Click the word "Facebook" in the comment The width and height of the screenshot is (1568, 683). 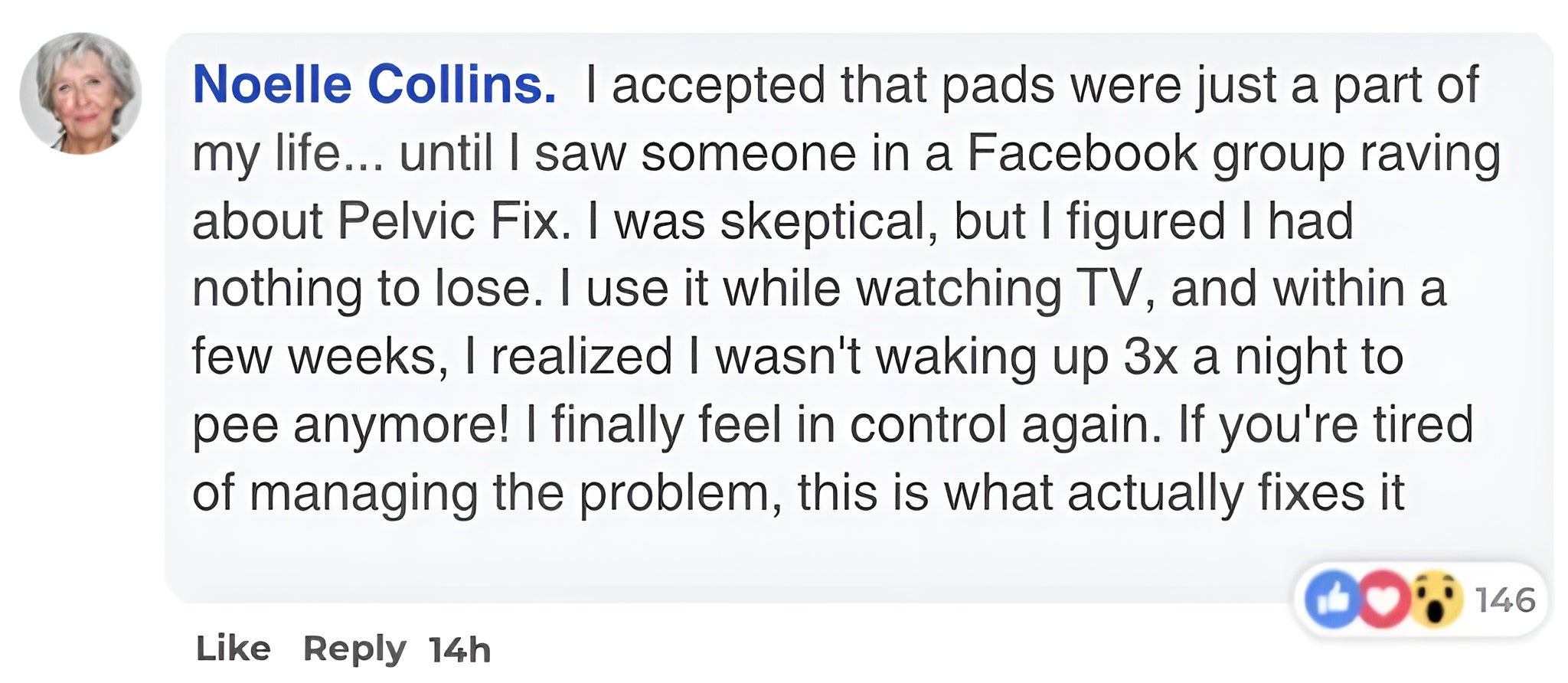[1081, 153]
